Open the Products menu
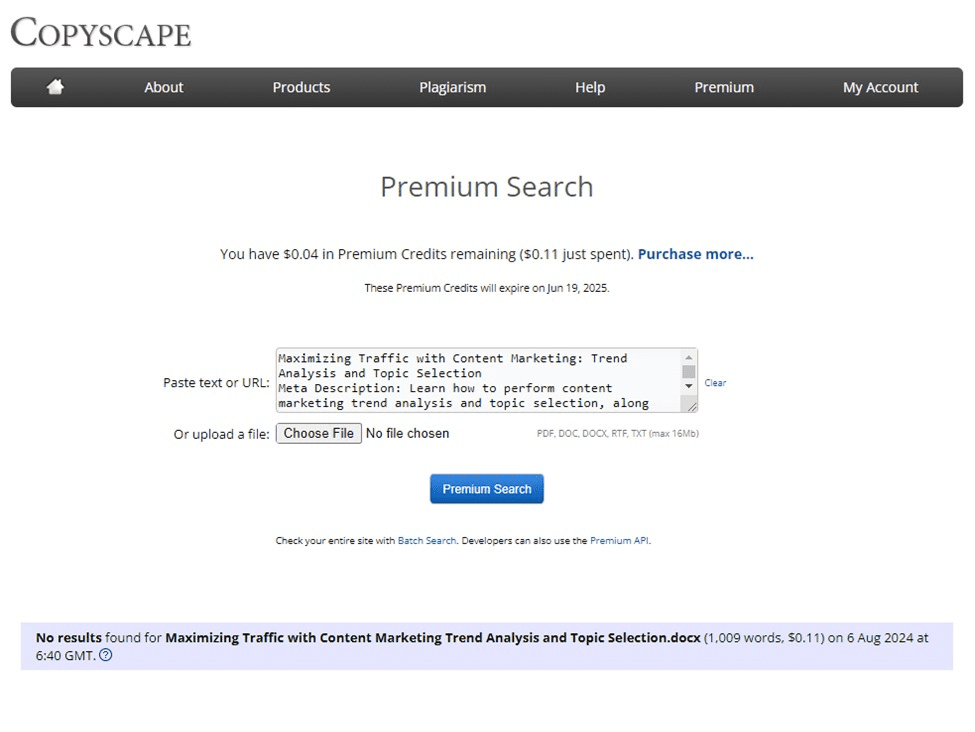Screen dimensions: 975x732 click(301, 87)
